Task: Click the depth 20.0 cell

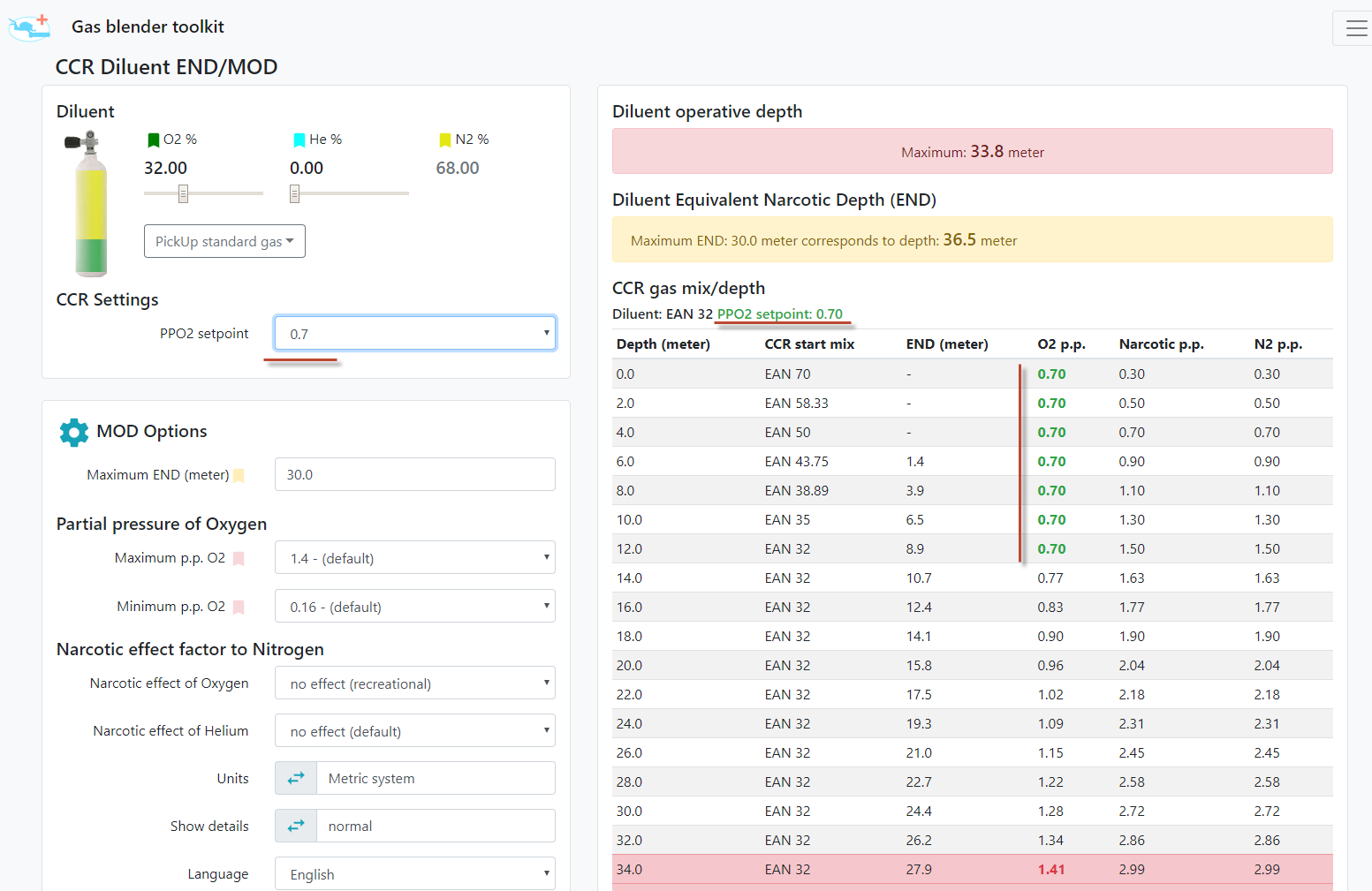Action: click(629, 666)
